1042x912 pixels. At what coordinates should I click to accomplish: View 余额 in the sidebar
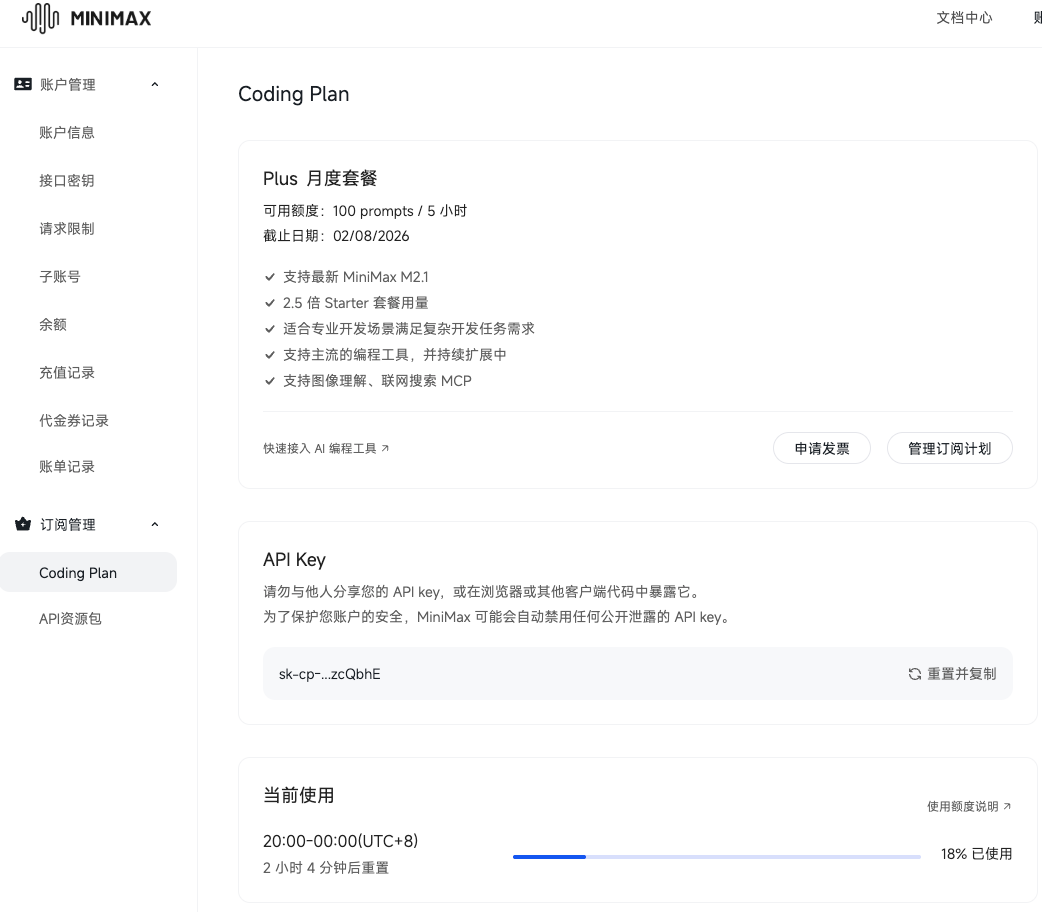click(53, 325)
